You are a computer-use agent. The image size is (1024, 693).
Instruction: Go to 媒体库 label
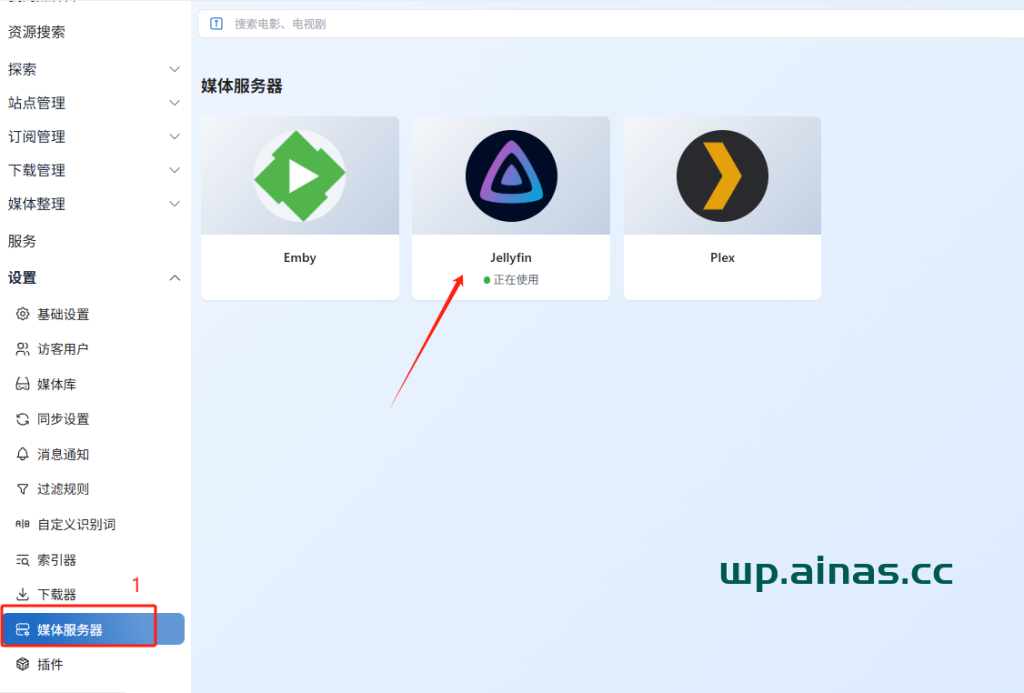coord(57,385)
